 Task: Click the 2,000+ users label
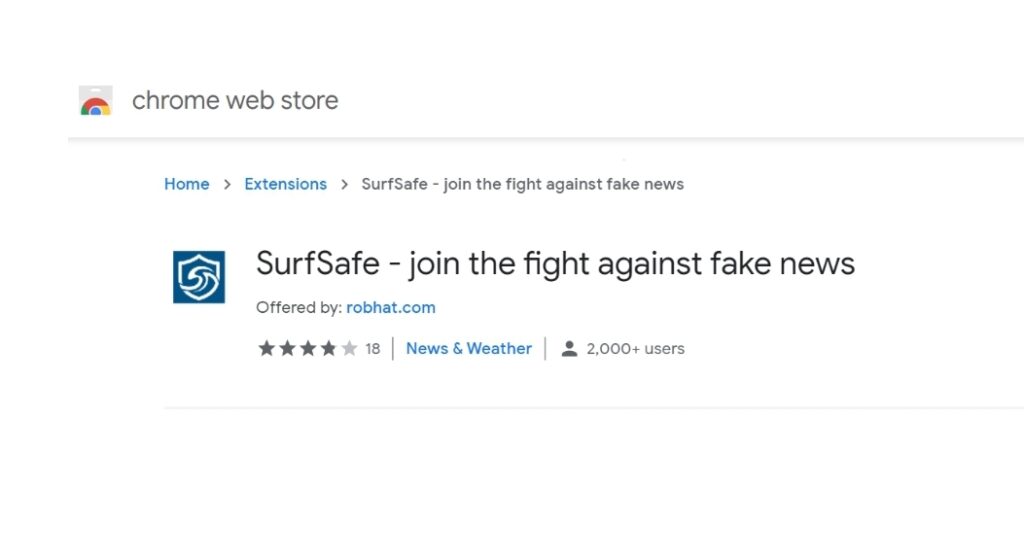635,349
